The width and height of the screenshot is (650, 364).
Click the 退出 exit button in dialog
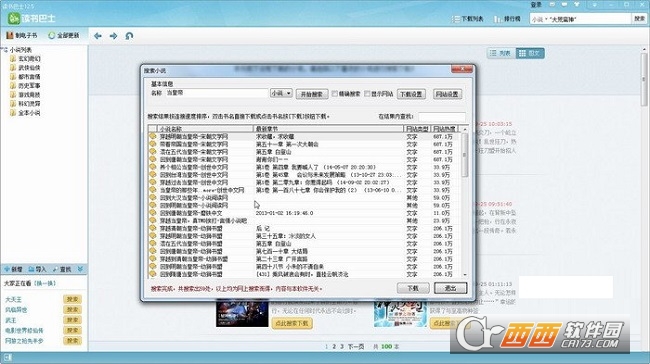click(451, 288)
